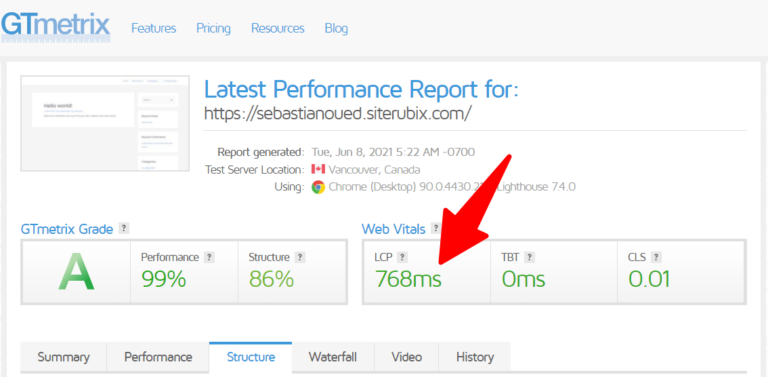The image size is (768, 377).
Task: Open the Waterfall tab
Action: (x=333, y=357)
